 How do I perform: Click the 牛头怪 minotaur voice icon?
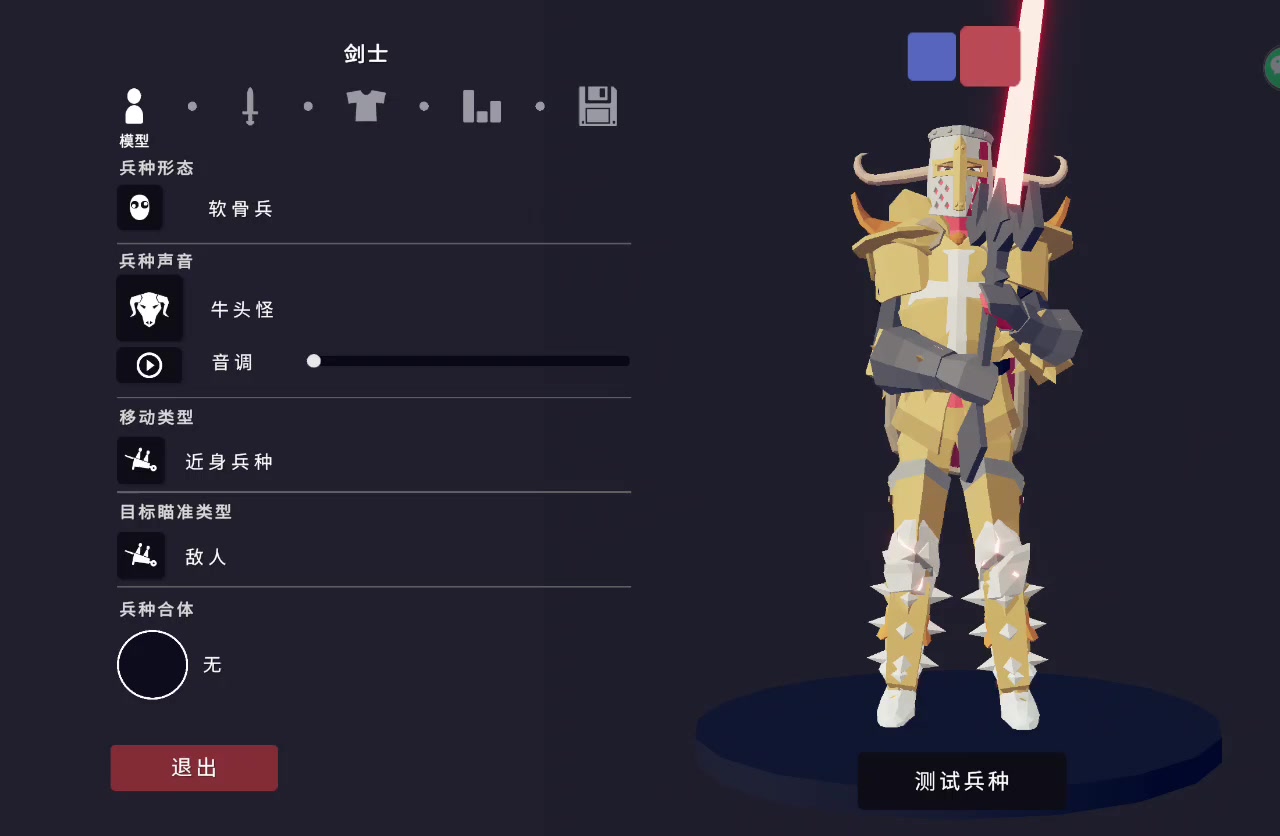point(149,309)
